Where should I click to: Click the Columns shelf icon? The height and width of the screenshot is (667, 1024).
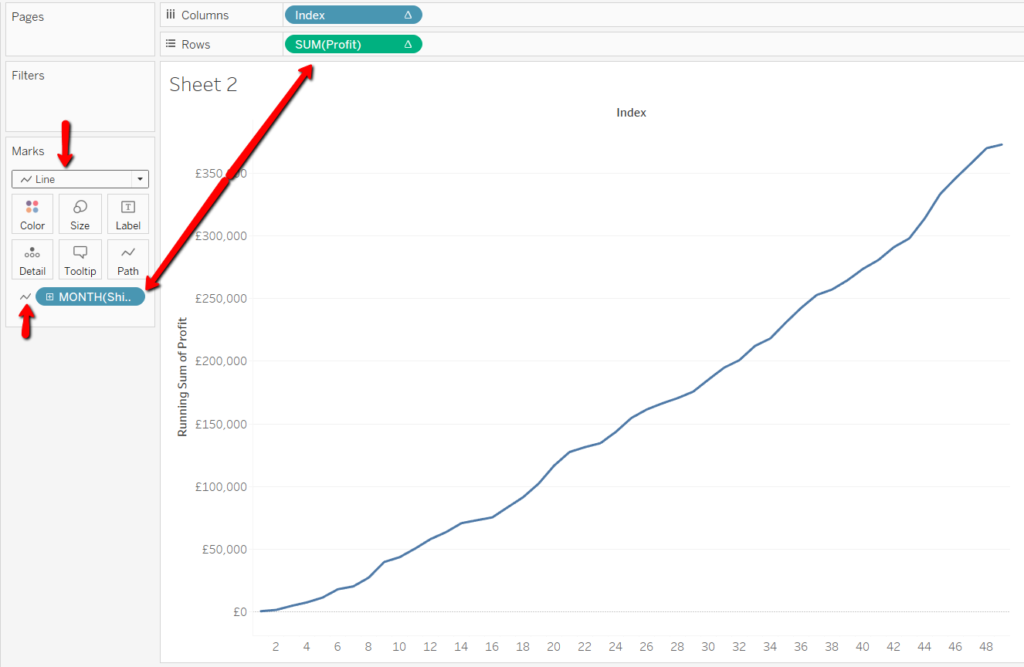pyautogui.click(x=170, y=14)
